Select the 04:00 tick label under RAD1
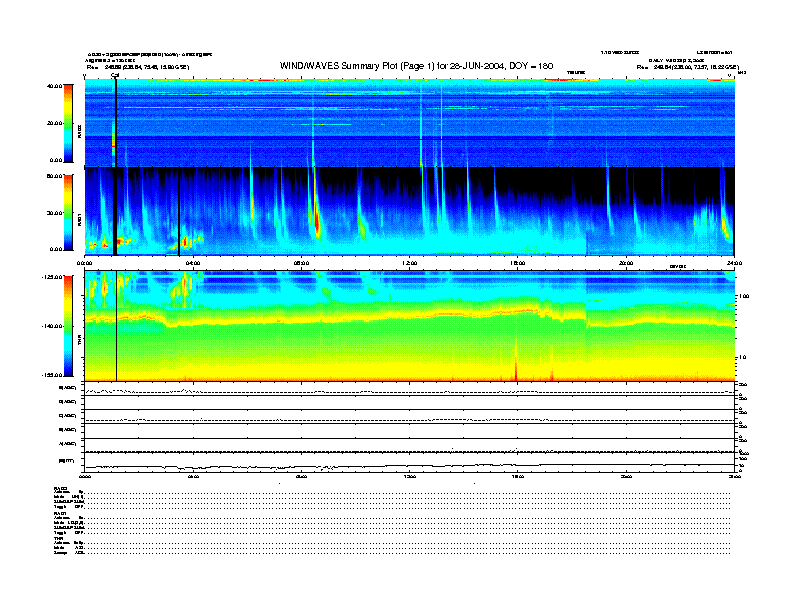Image resolution: width=792 pixels, height=612 pixels. pyautogui.click(x=193, y=262)
